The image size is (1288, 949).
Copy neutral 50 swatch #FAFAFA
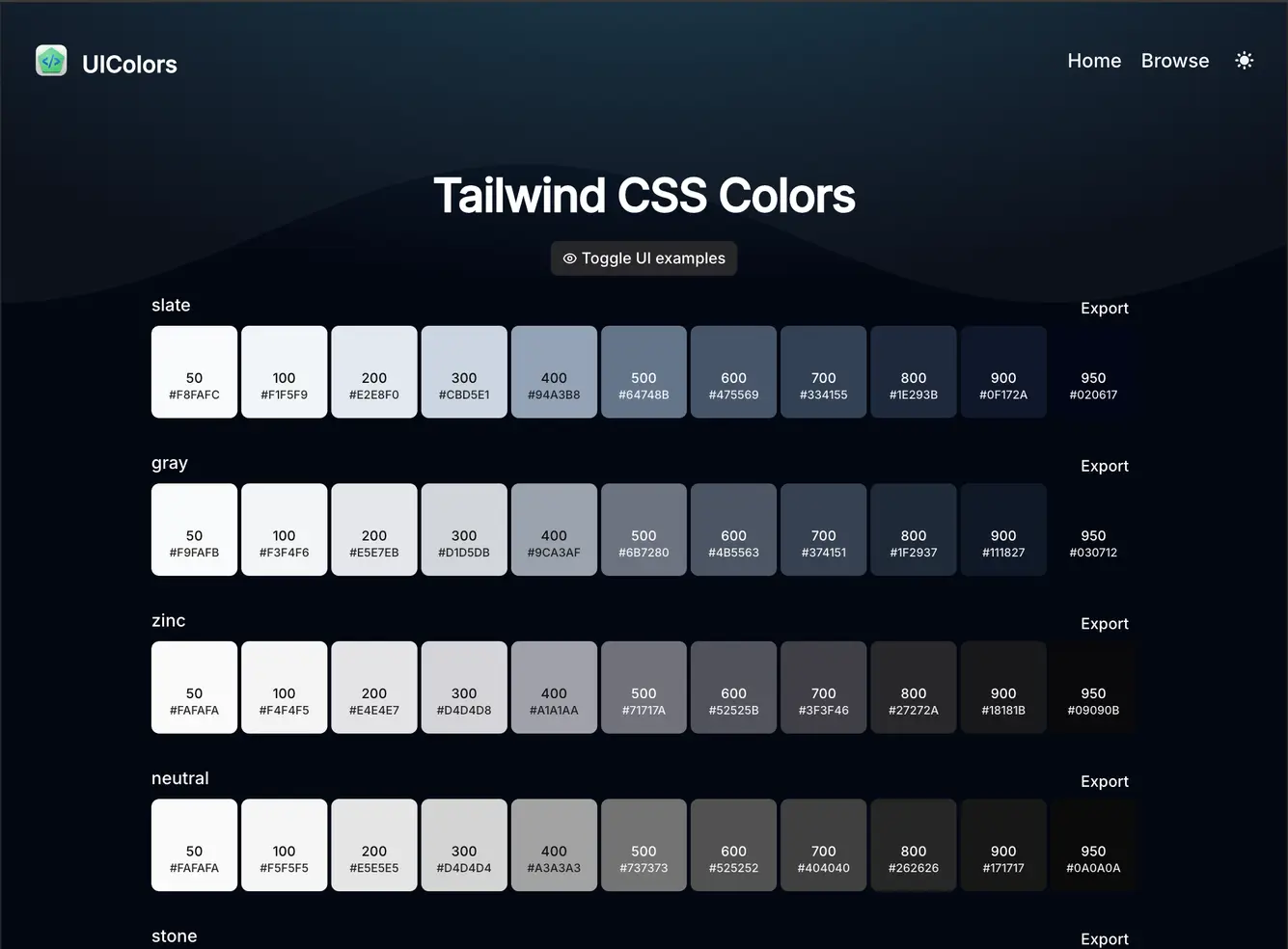194,845
